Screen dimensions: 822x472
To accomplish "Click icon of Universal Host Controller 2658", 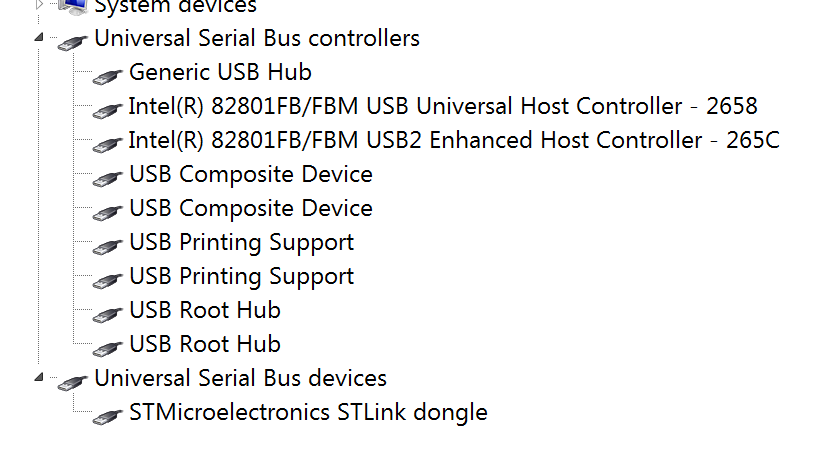I will coord(107,108).
